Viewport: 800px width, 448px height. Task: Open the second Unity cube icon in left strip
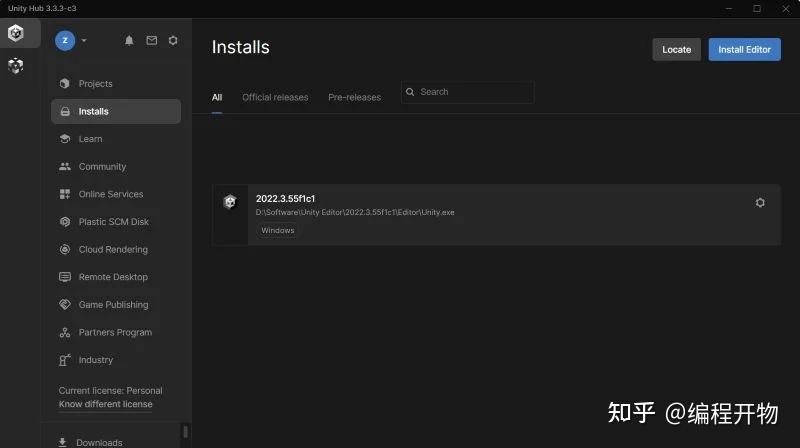[16, 66]
